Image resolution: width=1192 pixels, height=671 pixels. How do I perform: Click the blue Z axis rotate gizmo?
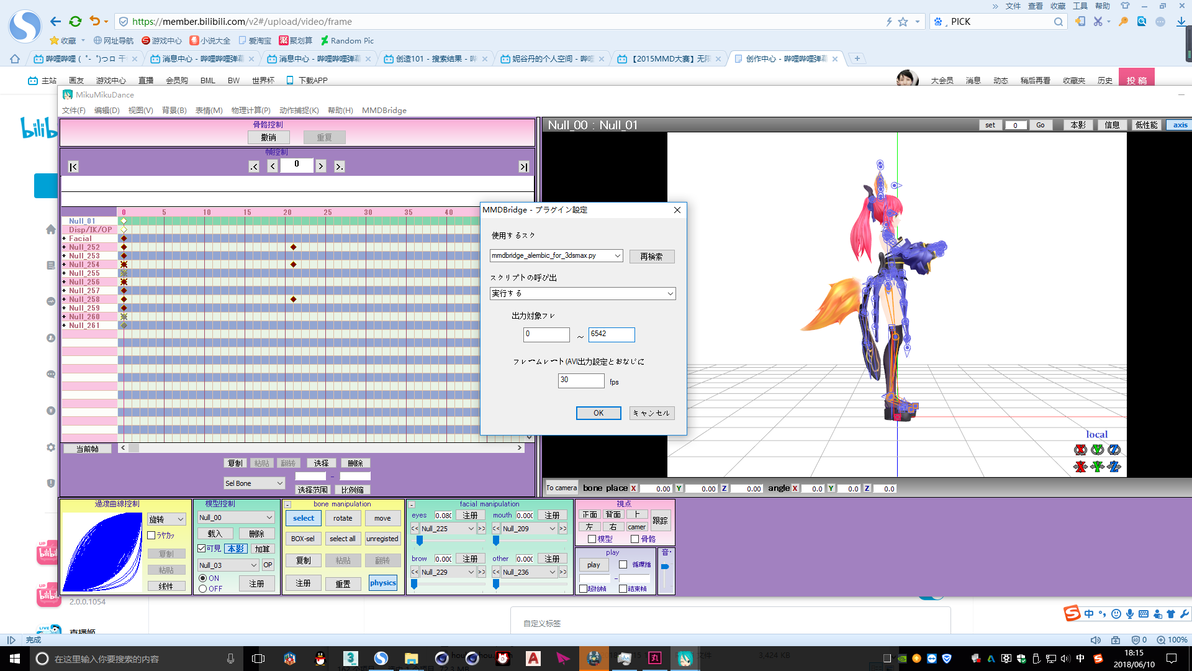[1114, 450]
